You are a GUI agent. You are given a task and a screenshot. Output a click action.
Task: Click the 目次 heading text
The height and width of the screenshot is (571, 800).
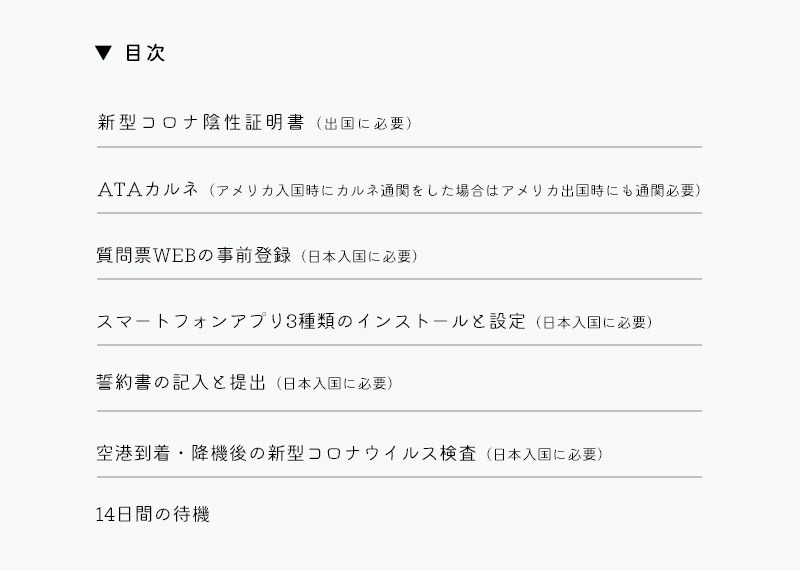coord(145,53)
